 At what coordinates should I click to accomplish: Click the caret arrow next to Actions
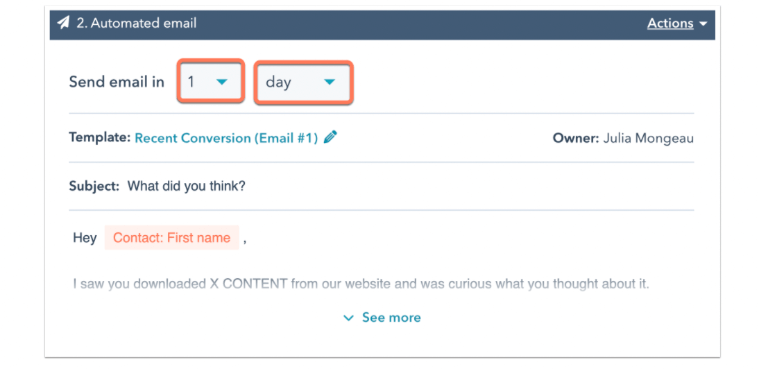(703, 24)
